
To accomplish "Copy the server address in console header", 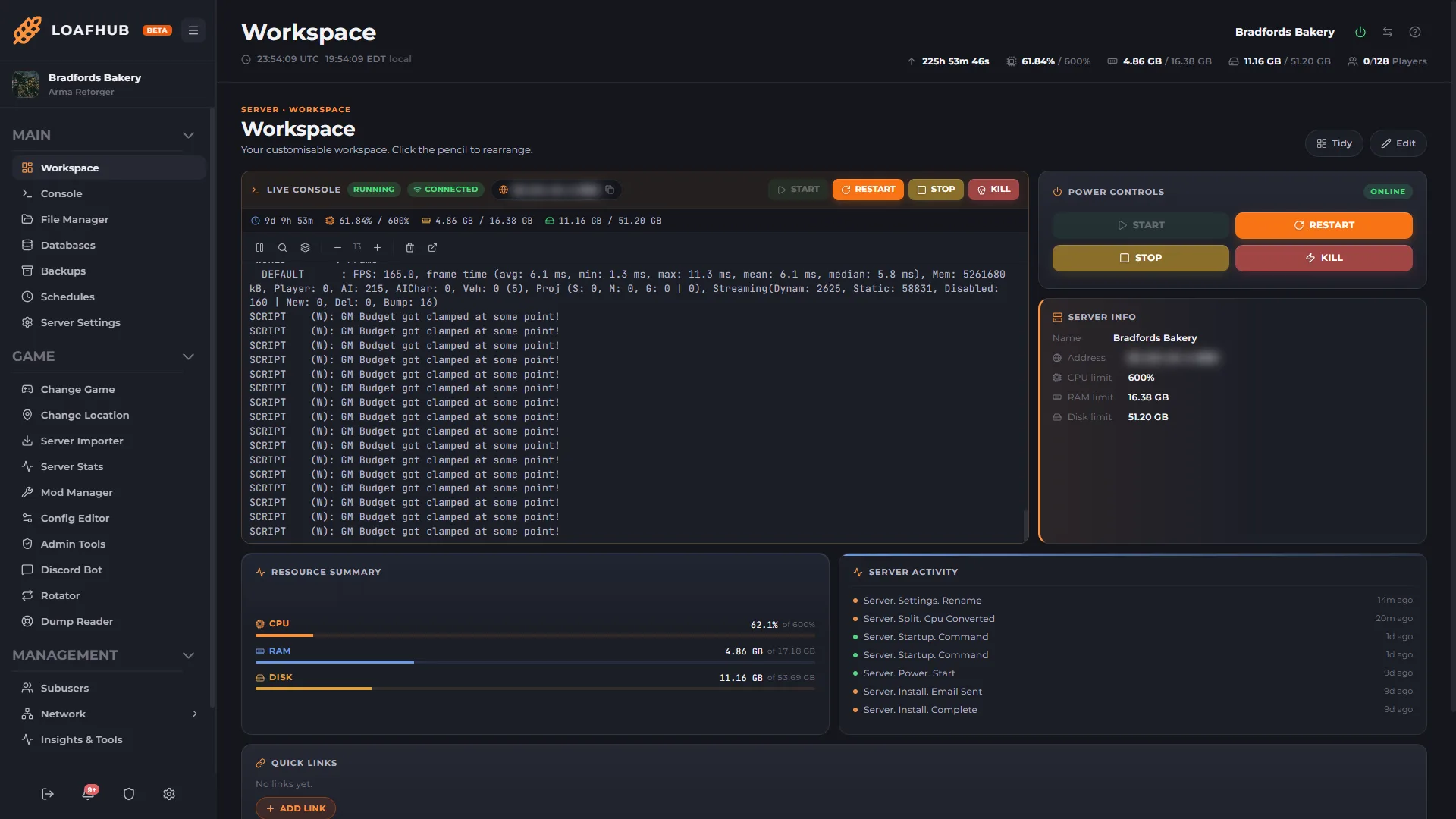I will [x=610, y=190].
